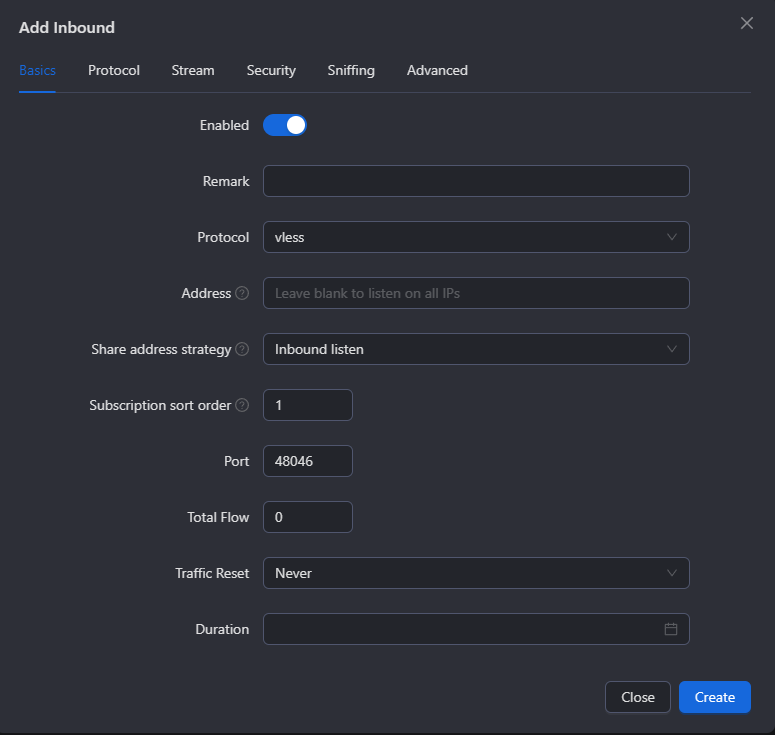This screenshot has width=775, height=735.
Task: Click the Port number field
Action: pyautogui.click(x=307, y=461)
